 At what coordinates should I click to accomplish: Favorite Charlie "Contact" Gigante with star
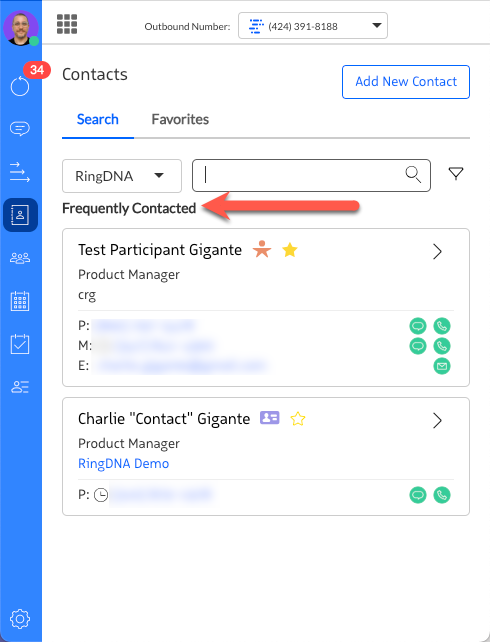298,419
